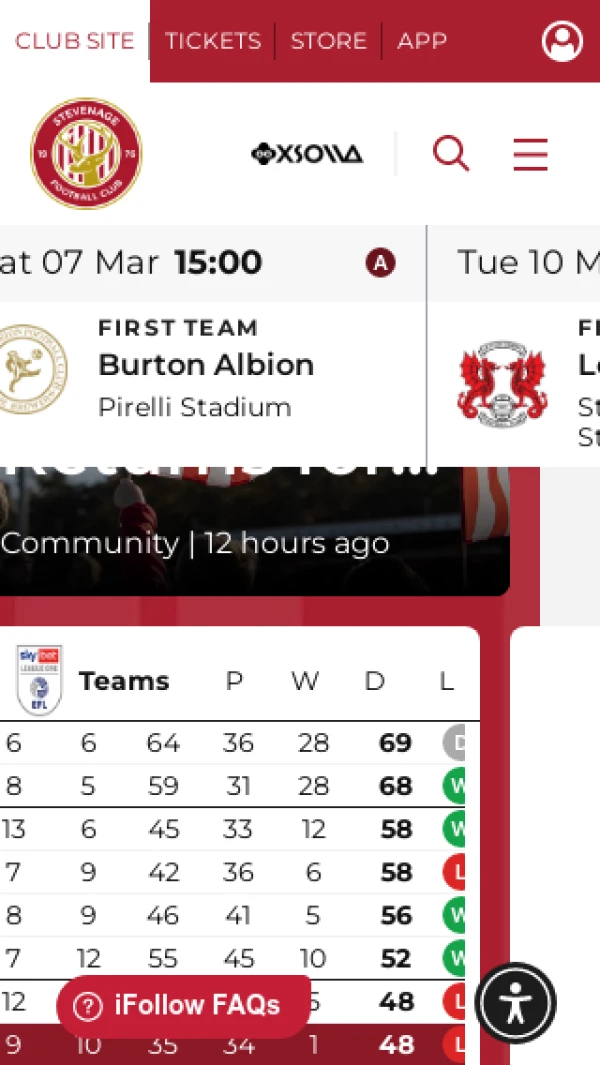The width and height of the screenshot is (600, 1065).
Task: Click the Burton Albion club badge
Action: [x=32, y=372]
